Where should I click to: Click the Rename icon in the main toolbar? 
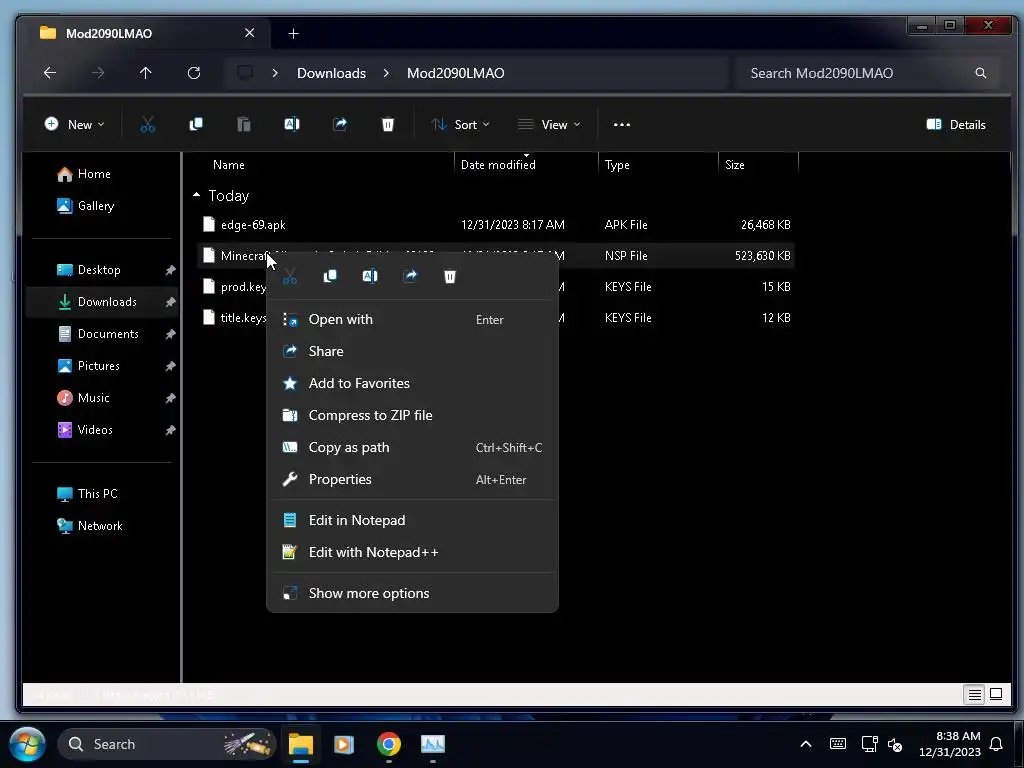[x=292, y=124]
